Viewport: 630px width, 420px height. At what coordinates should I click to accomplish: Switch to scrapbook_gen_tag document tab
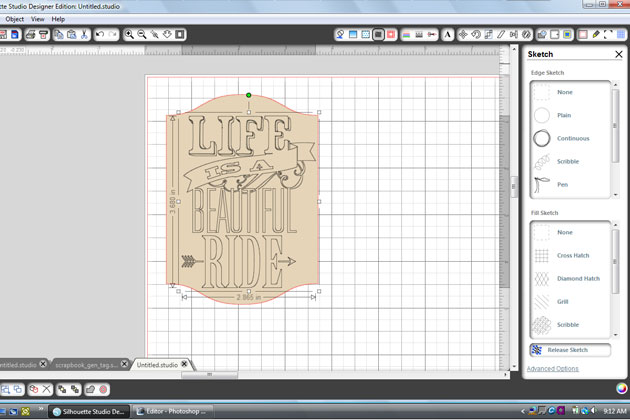point(84,365)
